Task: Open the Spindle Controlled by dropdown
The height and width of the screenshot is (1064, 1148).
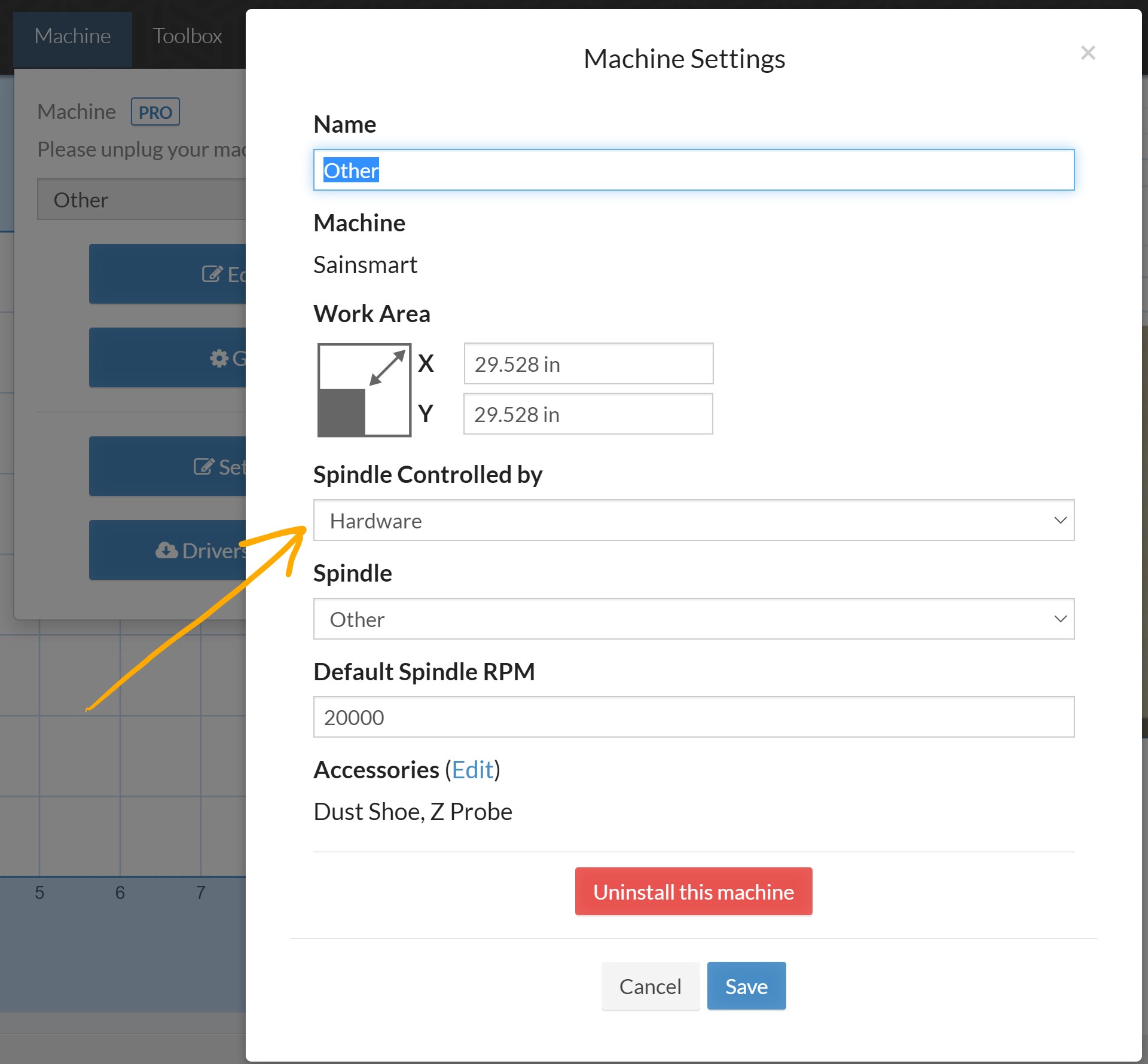Action: (693, 521)
